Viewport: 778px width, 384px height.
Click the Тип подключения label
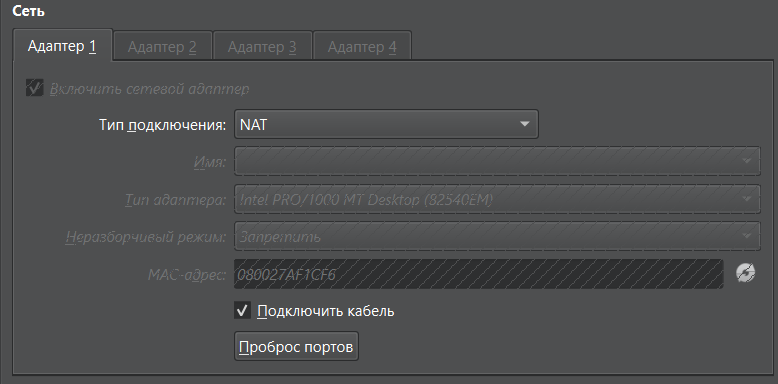(162, 125)
